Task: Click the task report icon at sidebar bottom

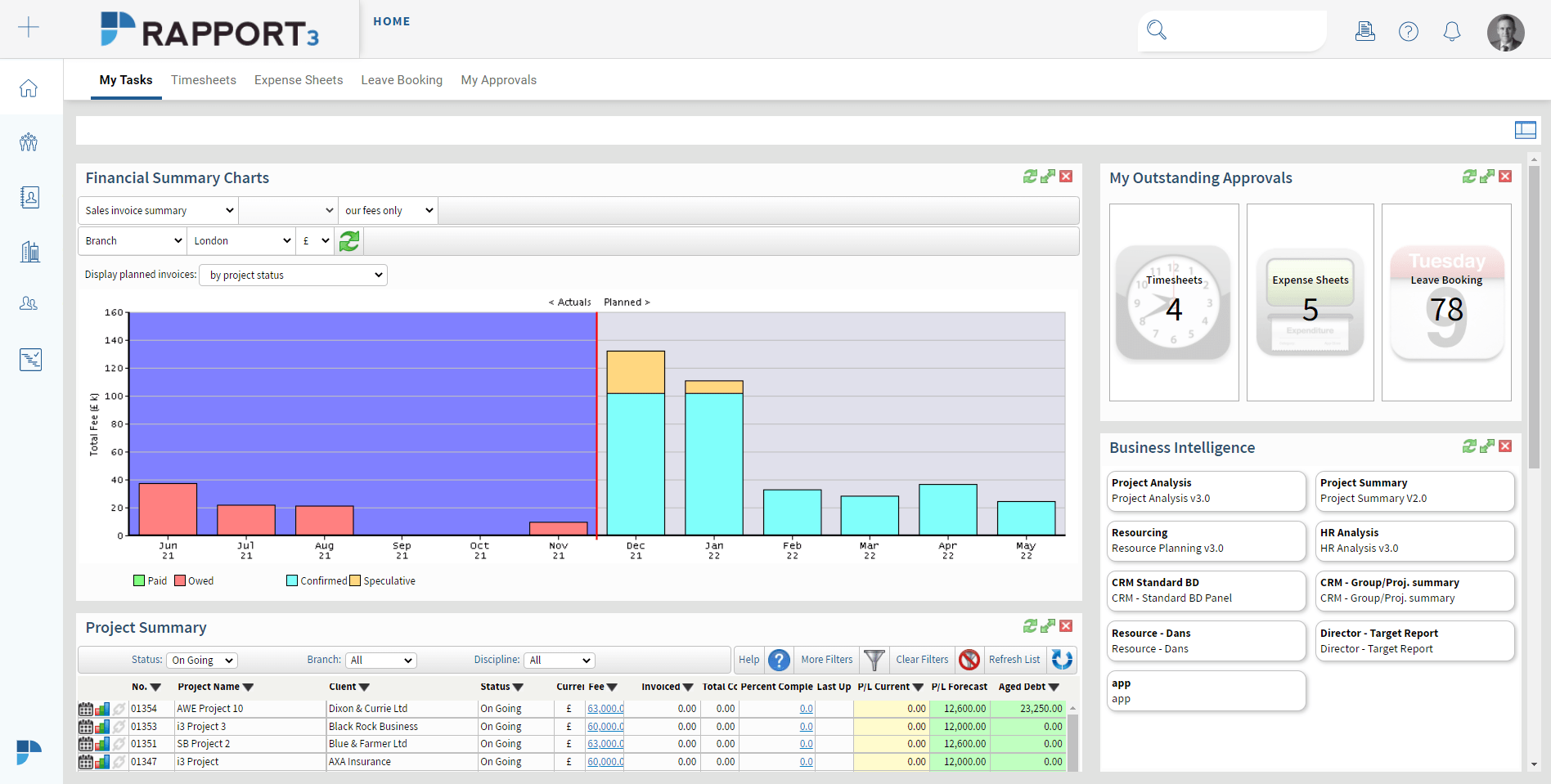Action: point(29,359)
